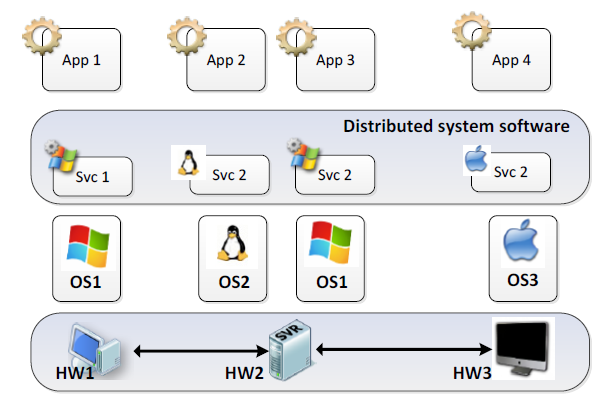Viewport: 616px width, 414px height.
Task: Click the "App 1" label
Action: pyautogui.click(x=81, y=60)
